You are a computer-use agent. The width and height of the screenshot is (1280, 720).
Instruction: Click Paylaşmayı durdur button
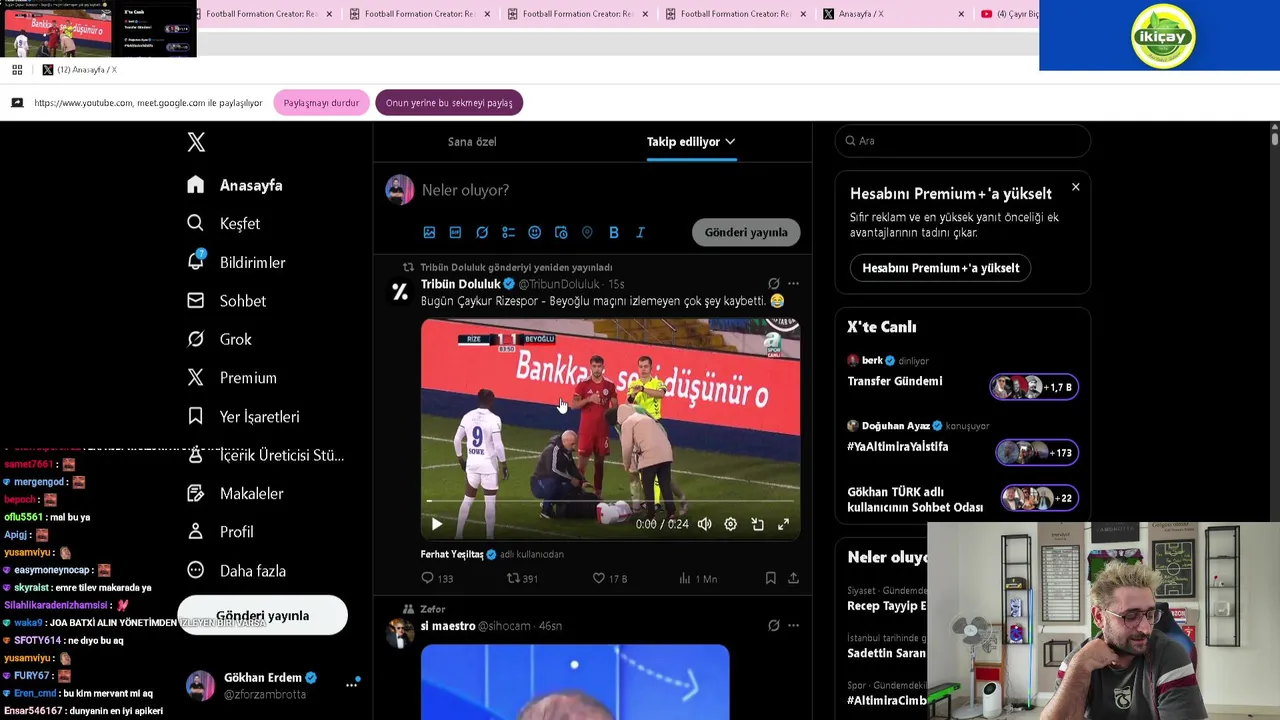(x=321, y=102)
